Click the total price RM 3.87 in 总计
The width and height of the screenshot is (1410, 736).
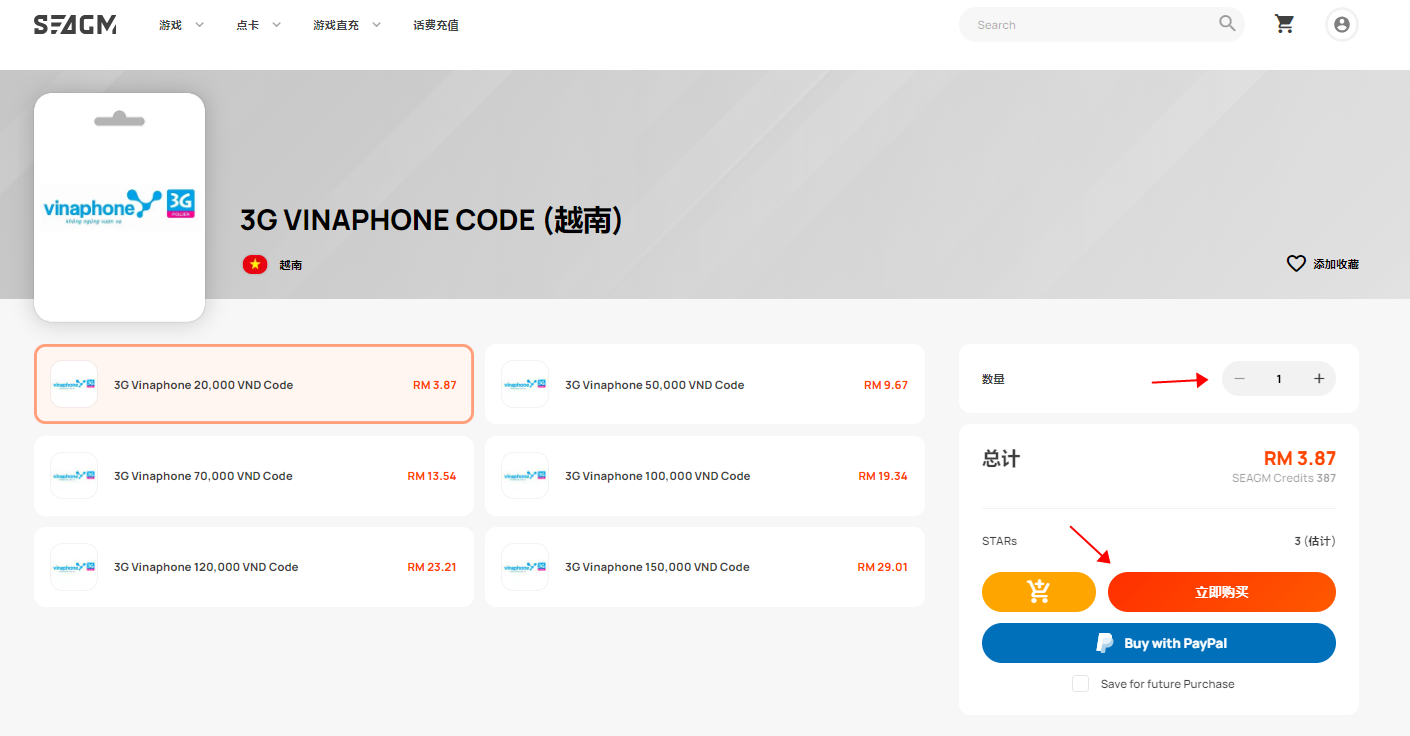1300,458
